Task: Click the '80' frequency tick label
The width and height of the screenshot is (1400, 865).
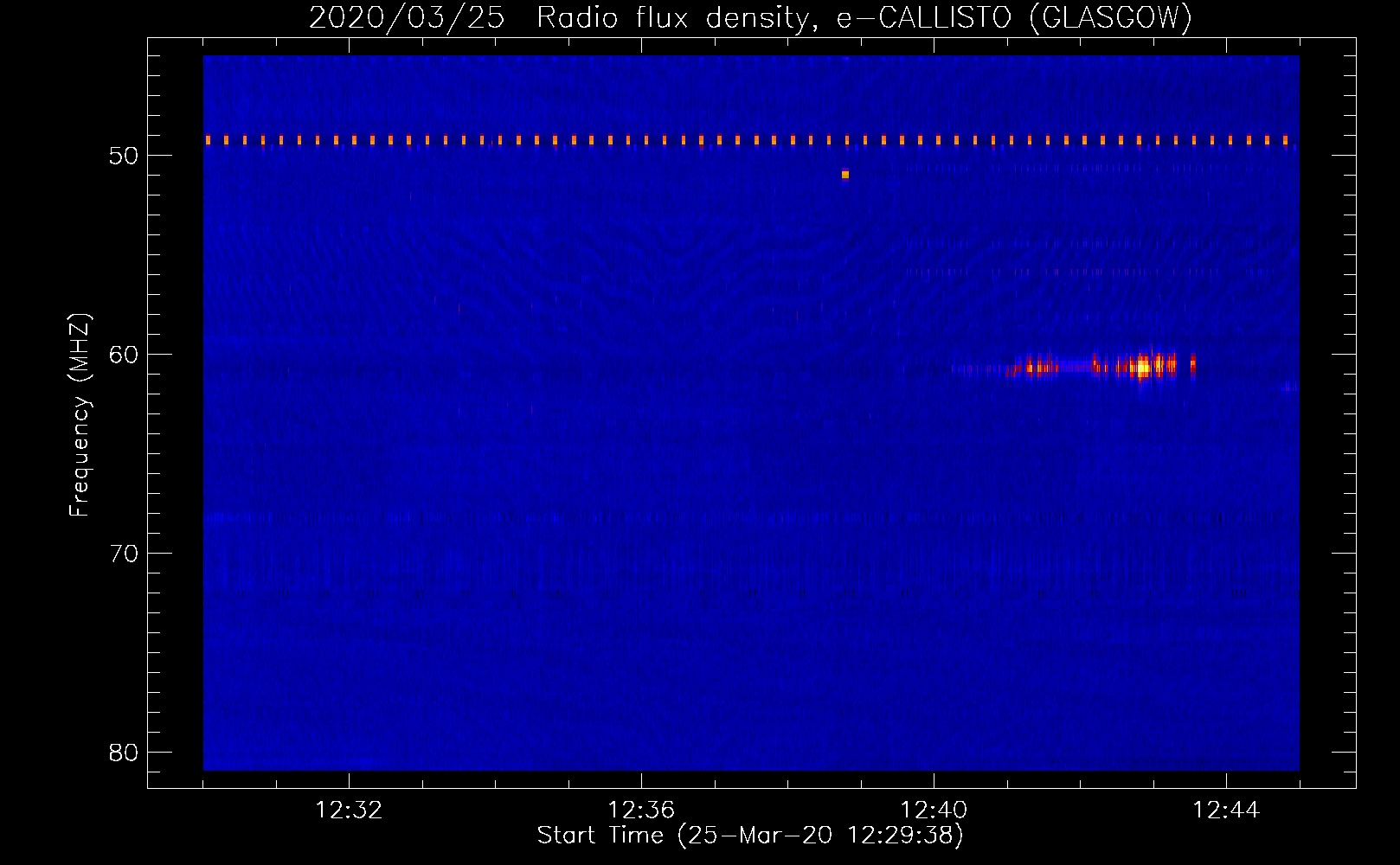Action: [x=124, y=753]
